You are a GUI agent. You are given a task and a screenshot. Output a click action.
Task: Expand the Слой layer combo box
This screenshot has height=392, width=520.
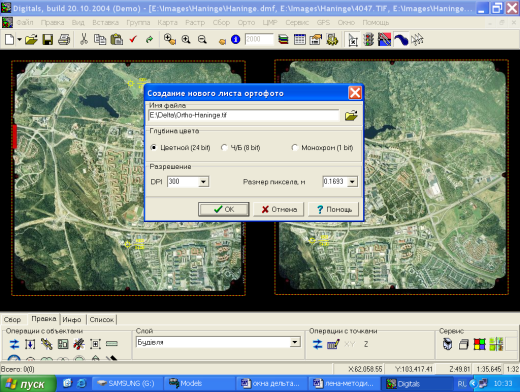(295, 342)
